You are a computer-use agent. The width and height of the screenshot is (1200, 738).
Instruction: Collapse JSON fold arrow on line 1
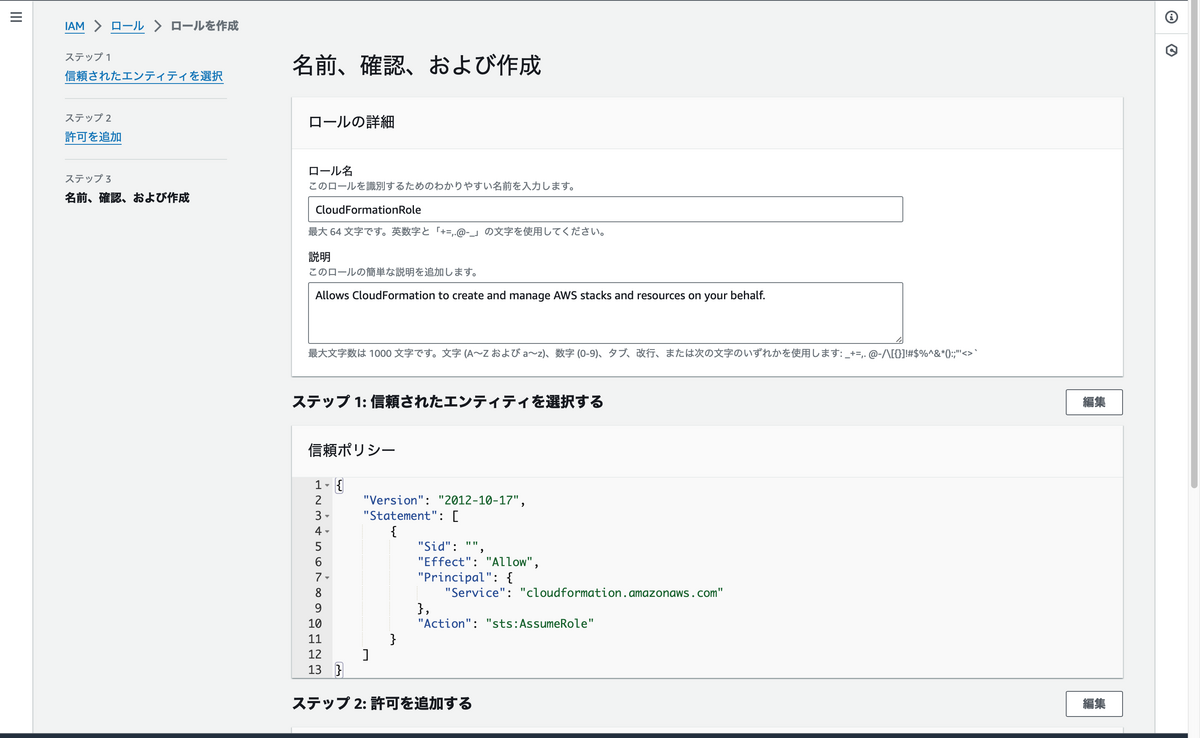pos(327,485)
